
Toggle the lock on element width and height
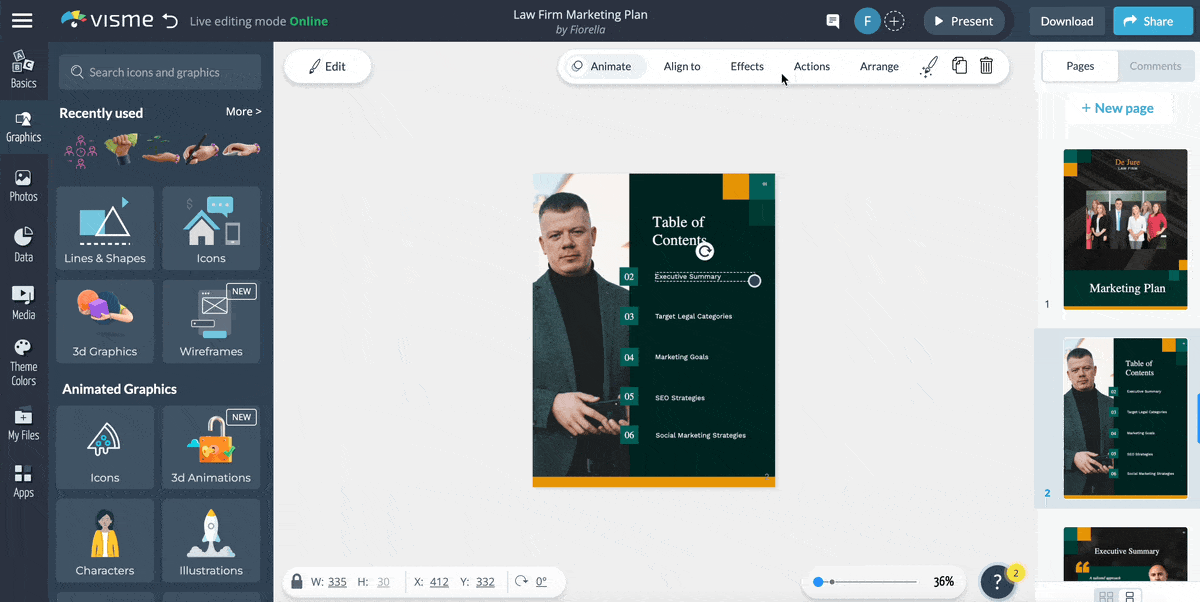pyautogui.click(x=296, y=581)
